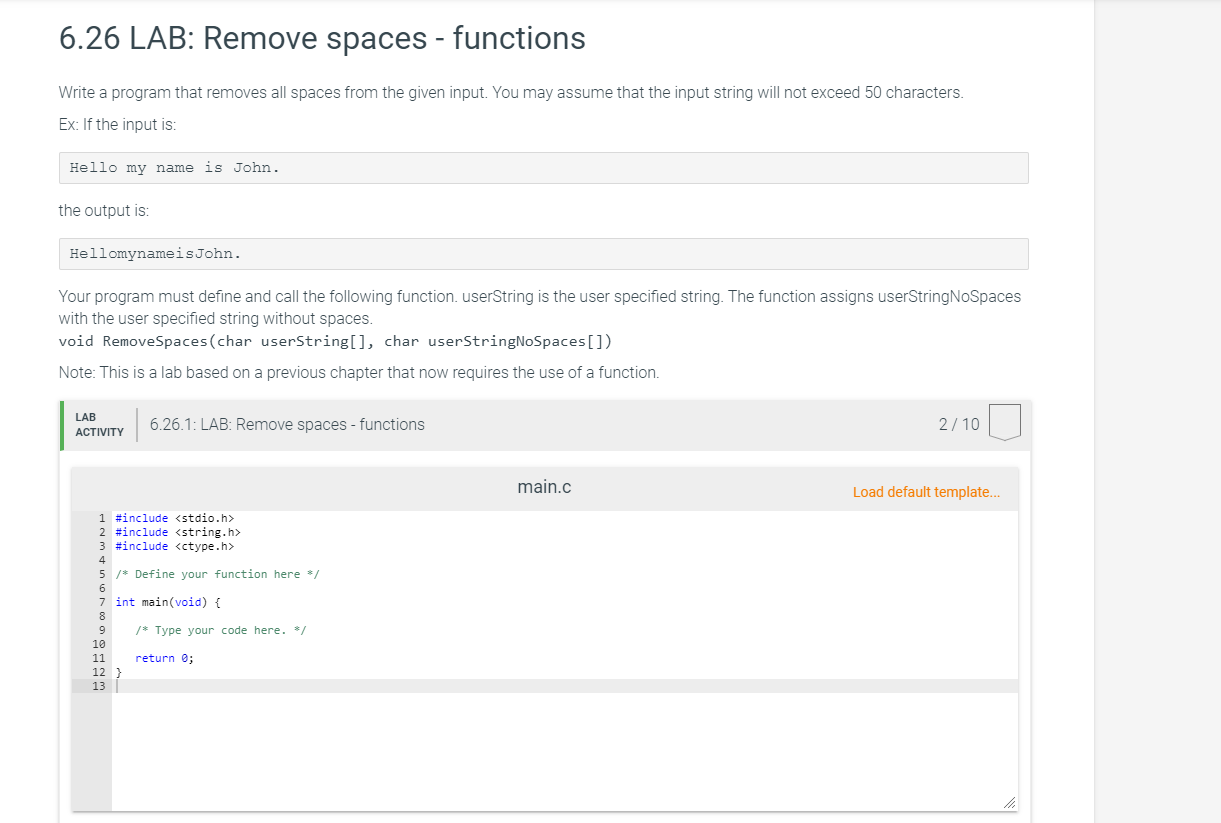
Task: Click the LAB ACTIVITY label
Action: [99, 425]
